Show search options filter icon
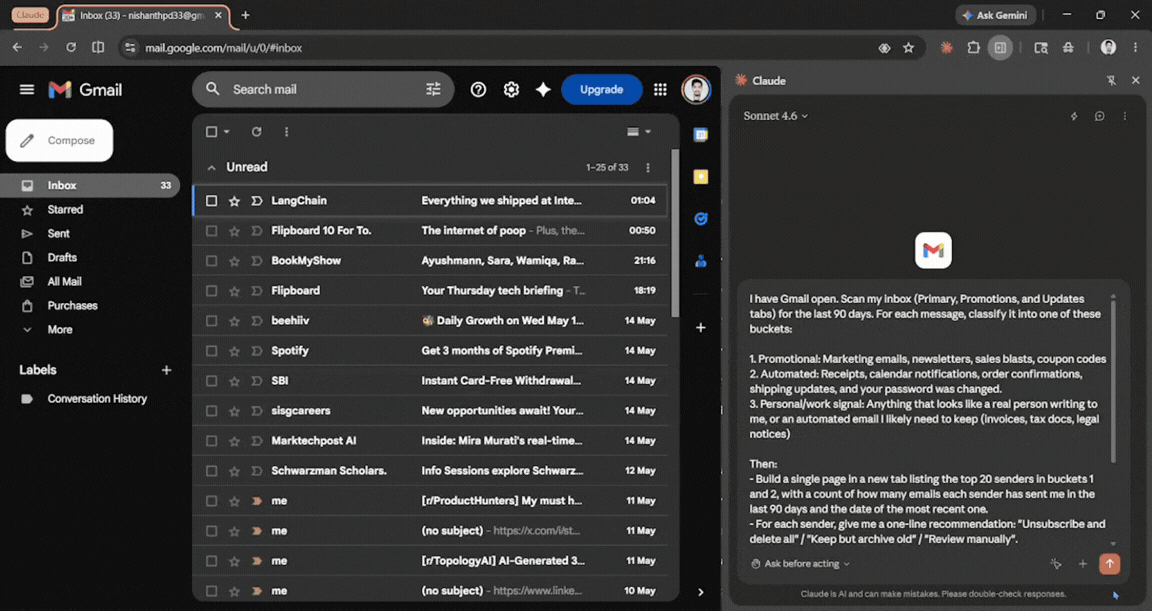This screenshot has height=611, width=1152. click(433, 90)
